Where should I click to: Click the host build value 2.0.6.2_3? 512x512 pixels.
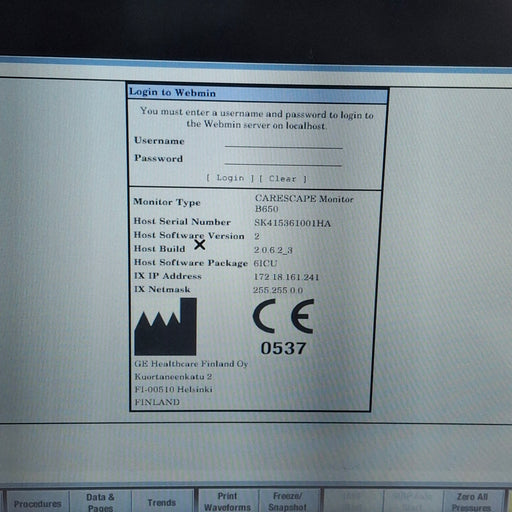pyautogui.click(x=273, y=250)
